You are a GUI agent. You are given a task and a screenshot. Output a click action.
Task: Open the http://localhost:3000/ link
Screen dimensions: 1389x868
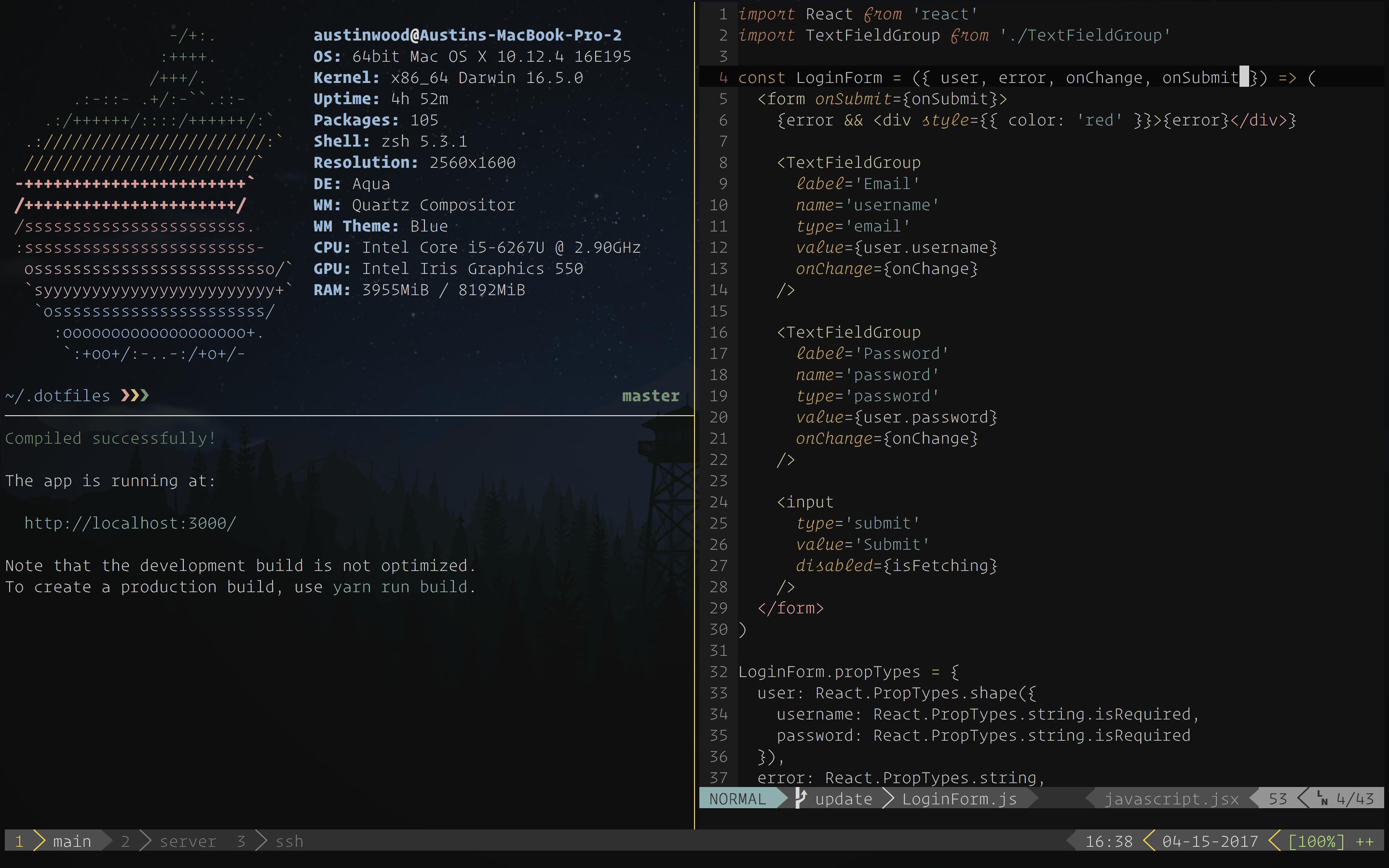[x=130, y=523]
